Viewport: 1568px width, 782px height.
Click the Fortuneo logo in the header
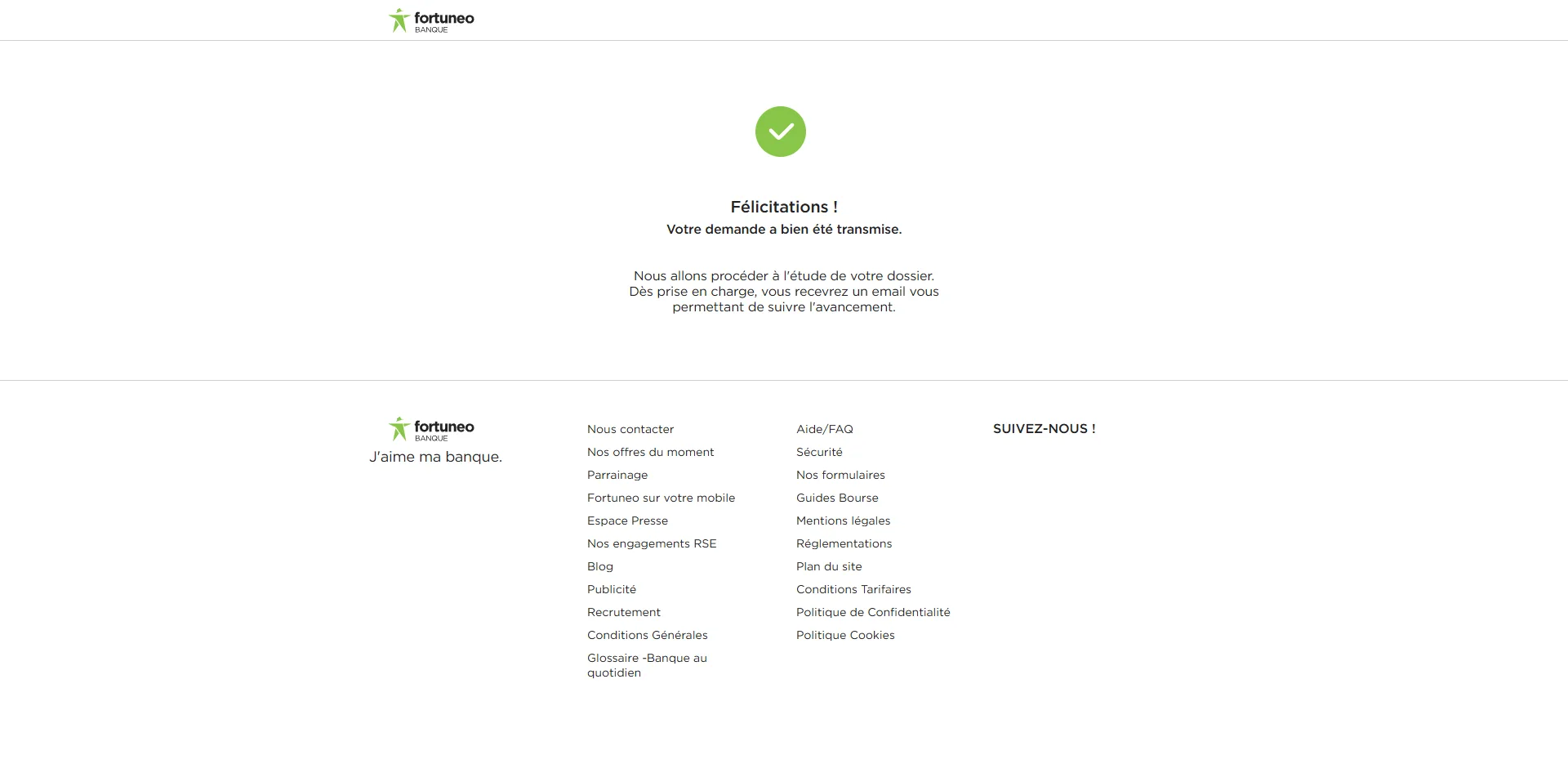[x=431, y=20]
